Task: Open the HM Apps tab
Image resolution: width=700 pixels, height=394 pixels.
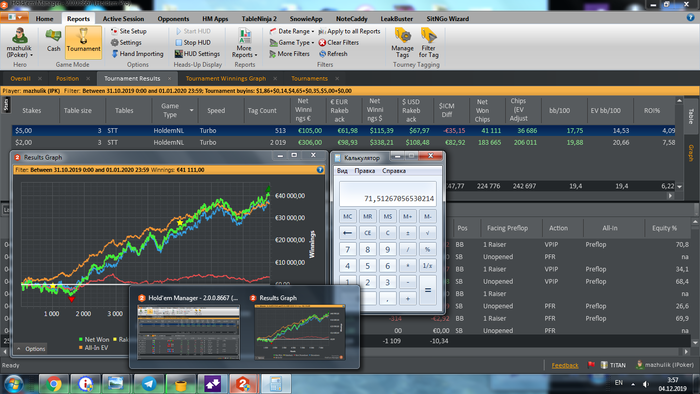Action: point(215,19)
